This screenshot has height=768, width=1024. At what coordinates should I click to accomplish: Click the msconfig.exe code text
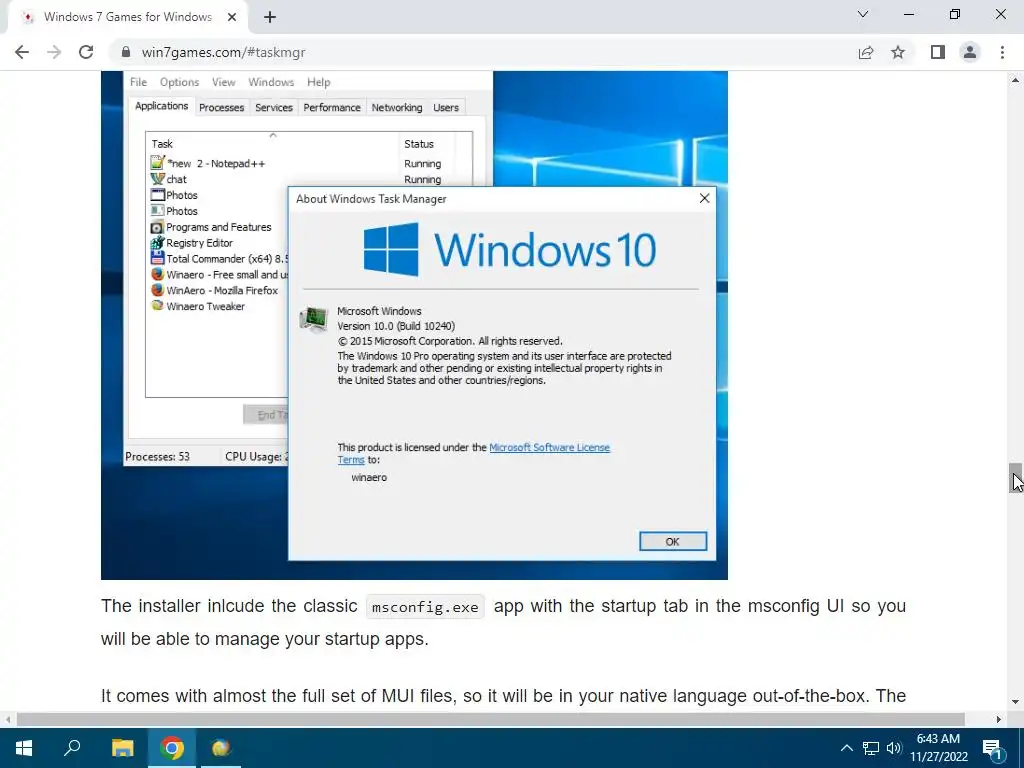click(x=425, y=607)
